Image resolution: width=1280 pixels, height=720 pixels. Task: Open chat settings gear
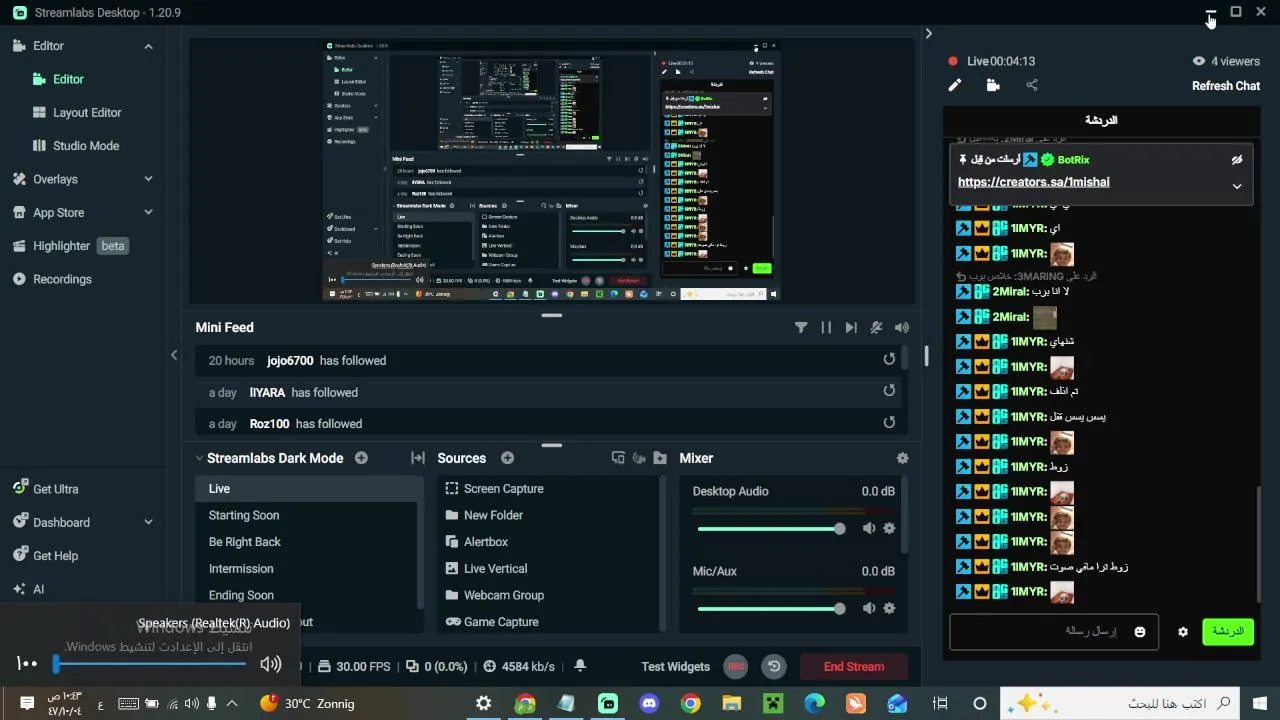point(1183,632)
